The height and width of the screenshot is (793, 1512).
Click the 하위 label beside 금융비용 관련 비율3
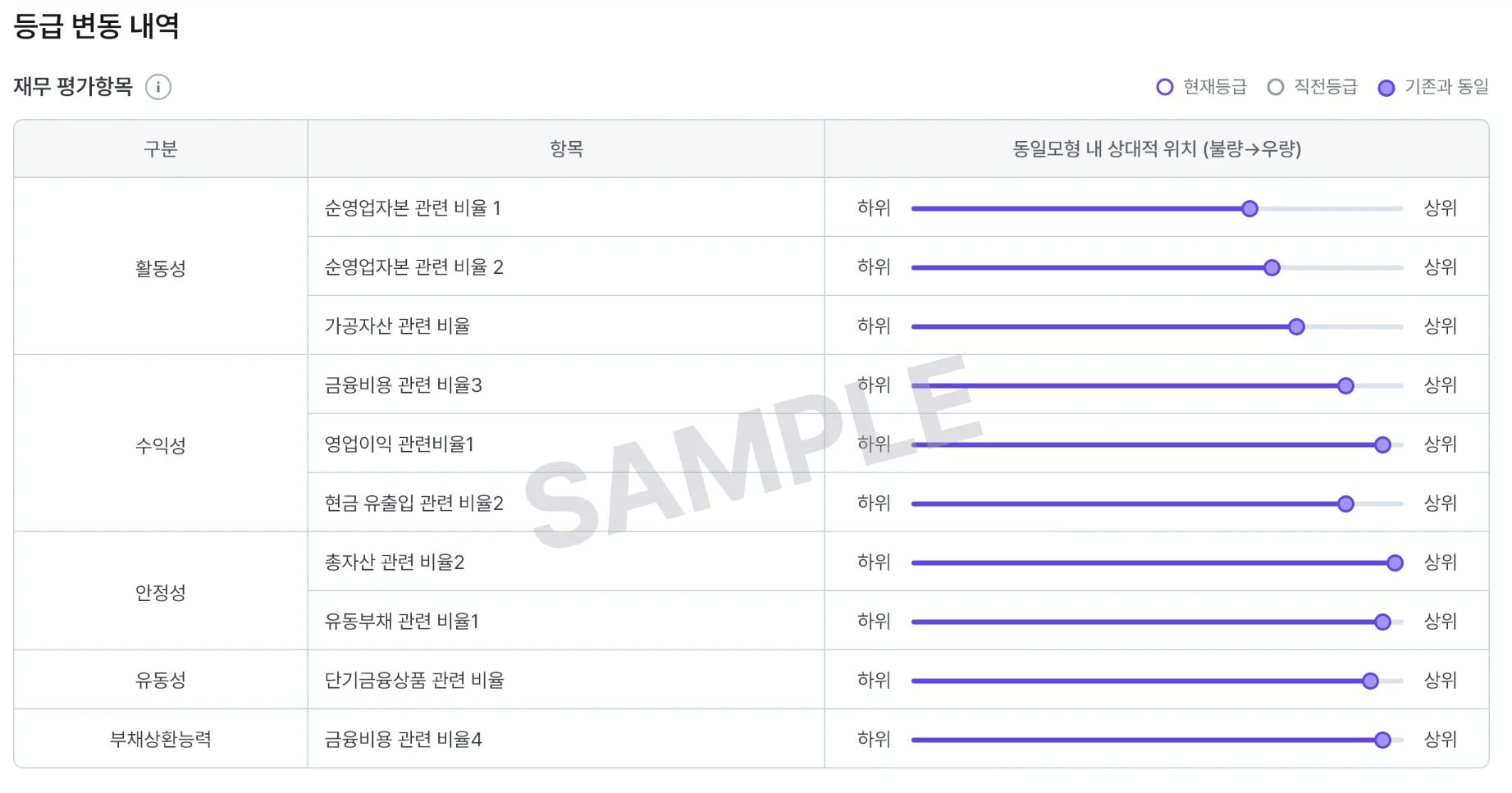(x=872, y=385)
